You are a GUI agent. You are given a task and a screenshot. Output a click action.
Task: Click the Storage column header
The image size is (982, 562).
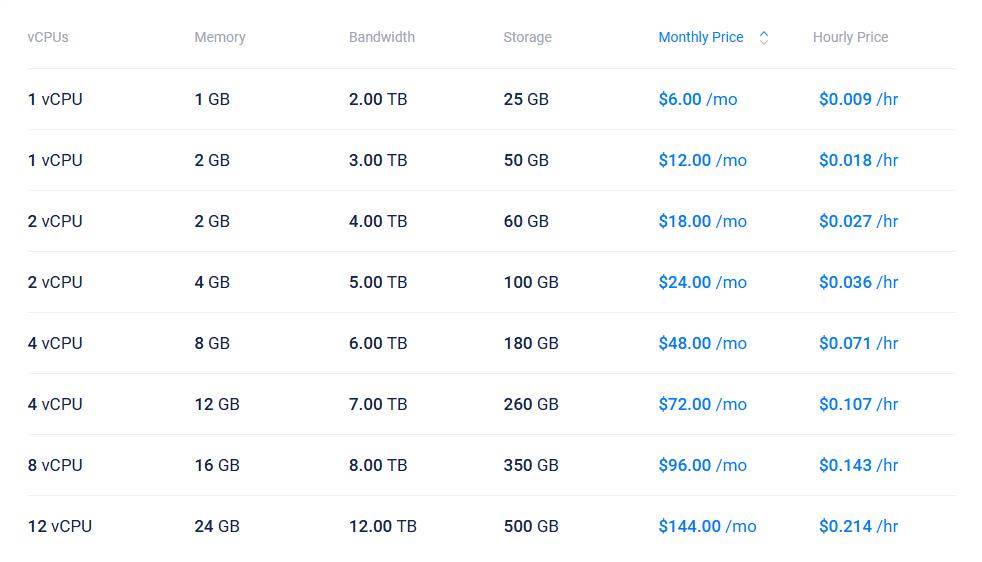click(527, 37)
